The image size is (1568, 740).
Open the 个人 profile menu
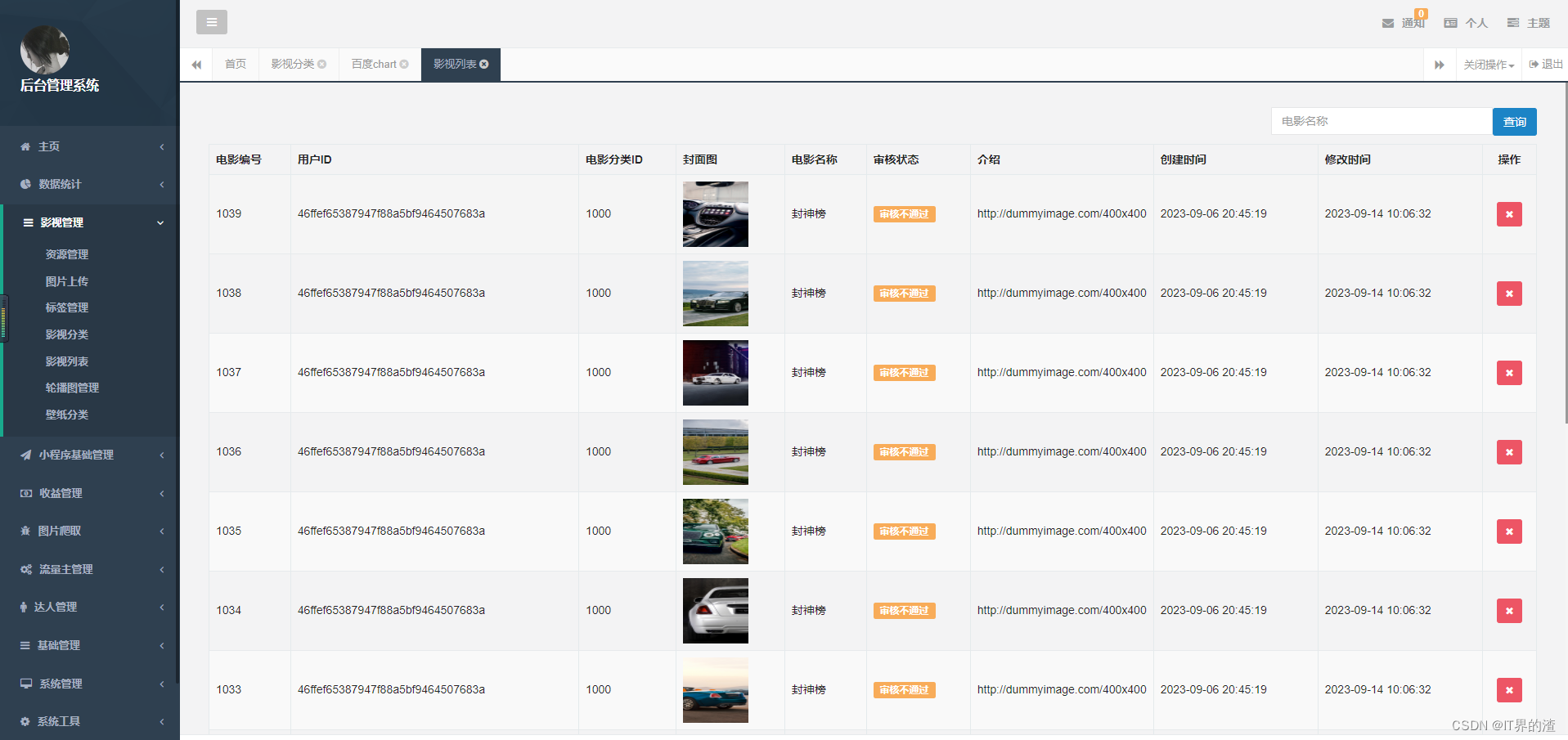[1466, 23]
